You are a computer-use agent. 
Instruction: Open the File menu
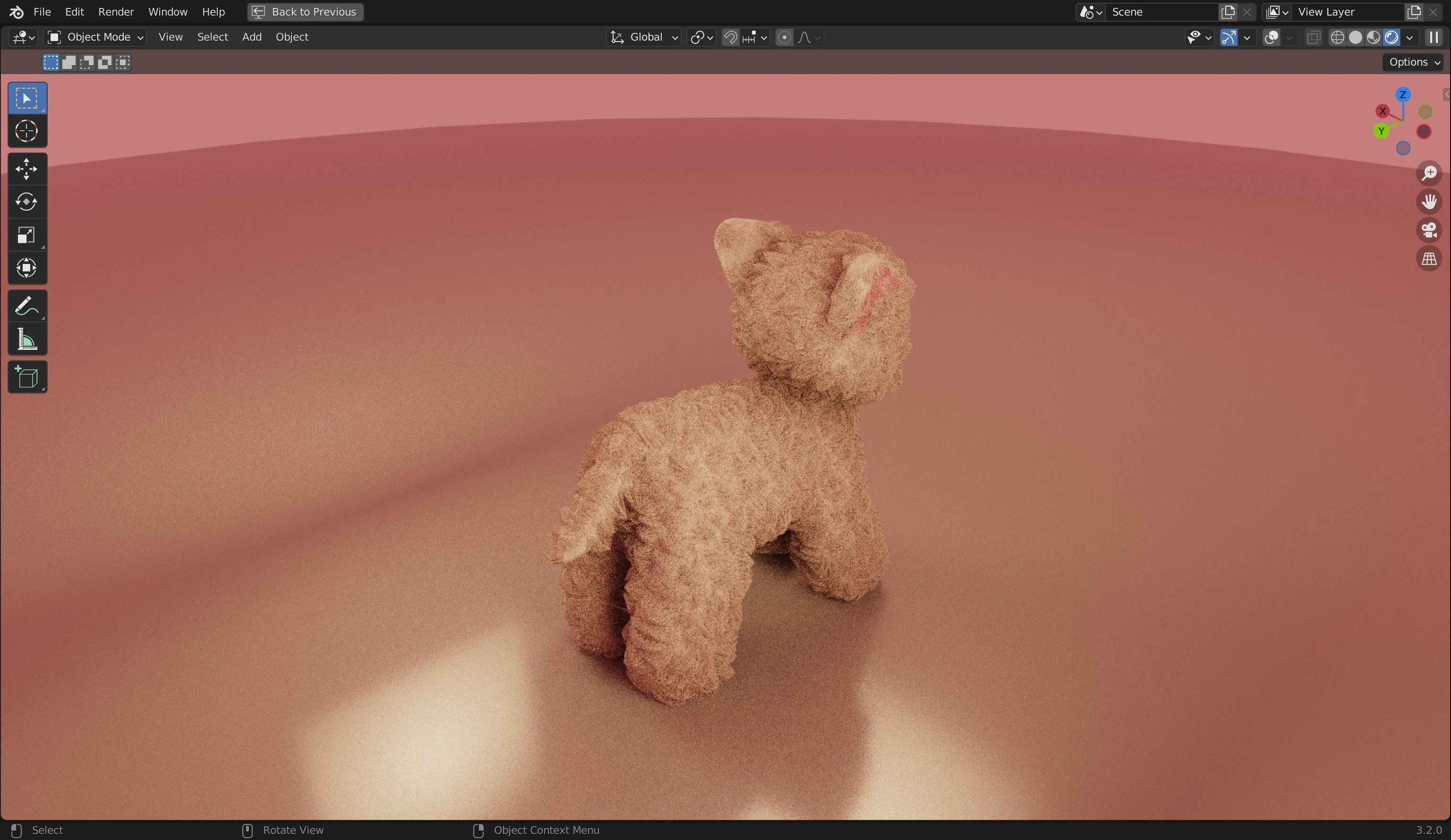click(42, 12)
